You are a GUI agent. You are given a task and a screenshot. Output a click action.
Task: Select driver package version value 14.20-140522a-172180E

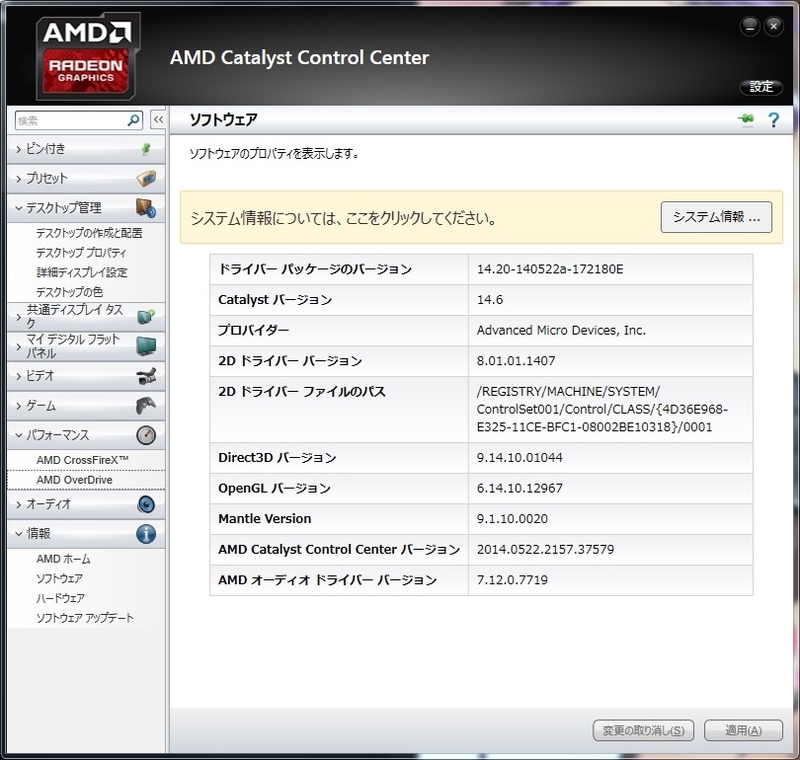[x=550, y=269]
